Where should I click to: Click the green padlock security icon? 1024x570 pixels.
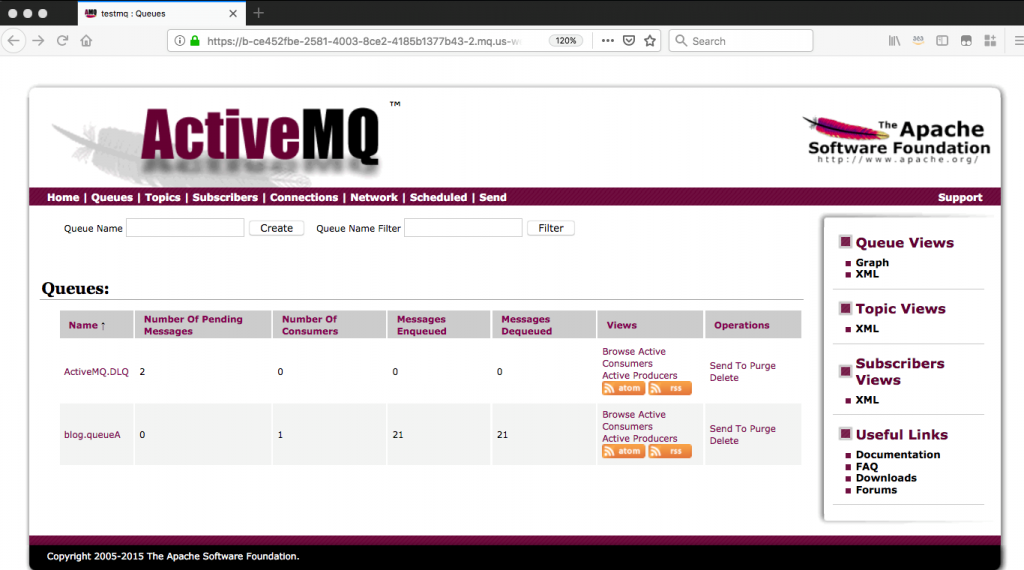[195, 40]
